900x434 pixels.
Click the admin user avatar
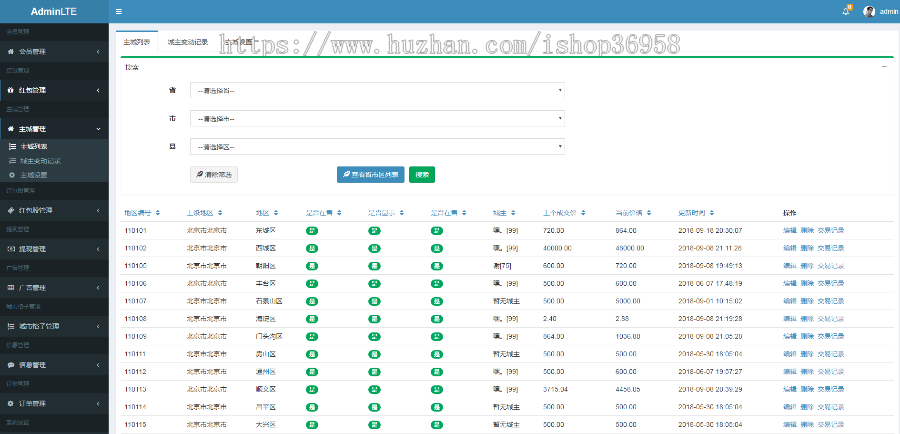[869, 11]
